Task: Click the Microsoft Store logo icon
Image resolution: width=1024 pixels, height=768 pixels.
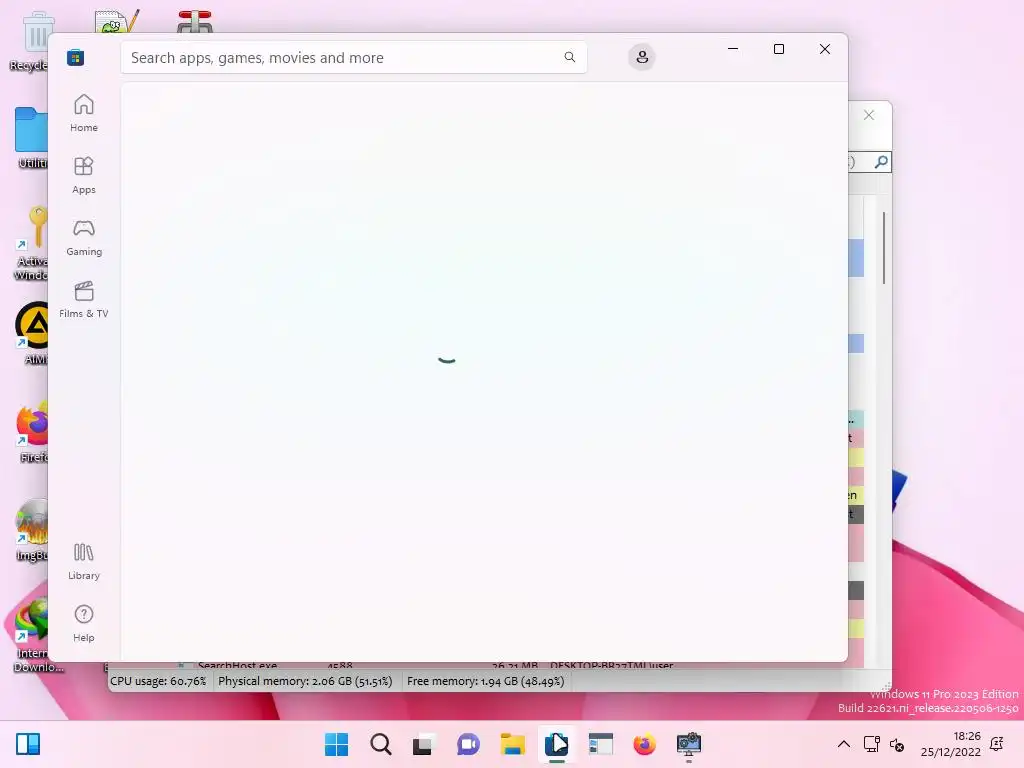Action: pyautogui.click(x=76, y=57)
